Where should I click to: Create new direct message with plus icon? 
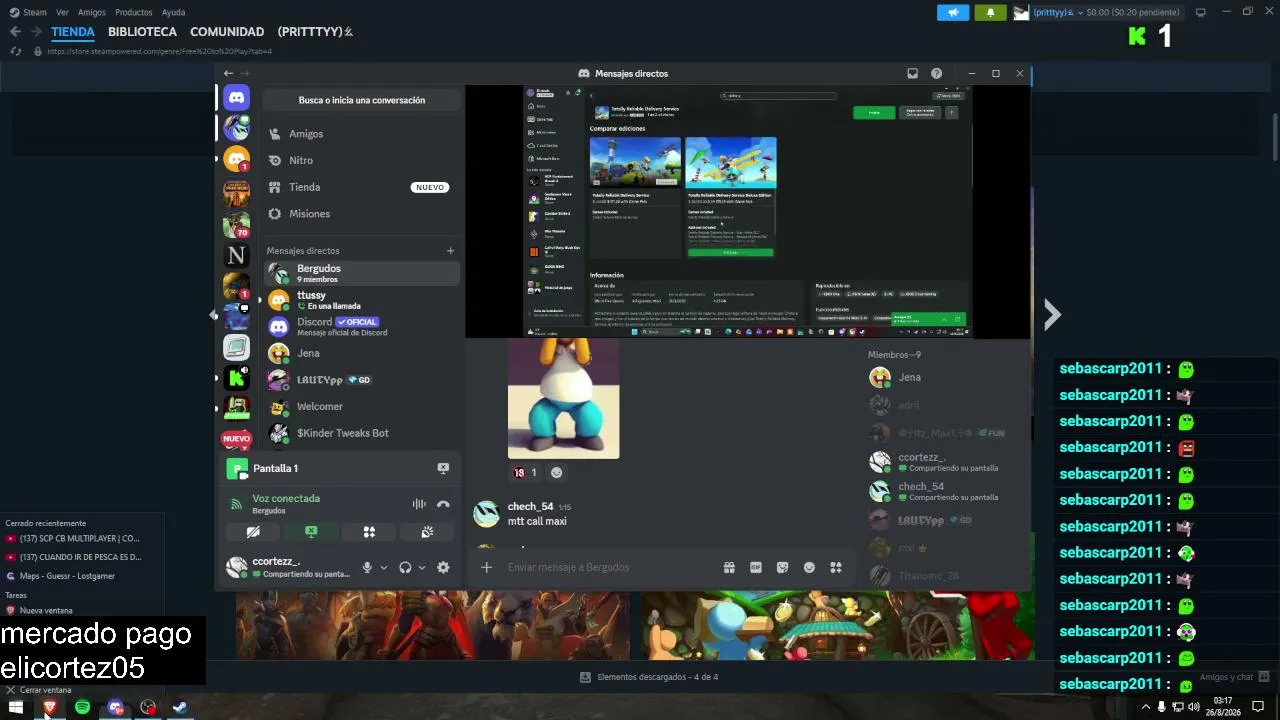[x=450, y=251]
